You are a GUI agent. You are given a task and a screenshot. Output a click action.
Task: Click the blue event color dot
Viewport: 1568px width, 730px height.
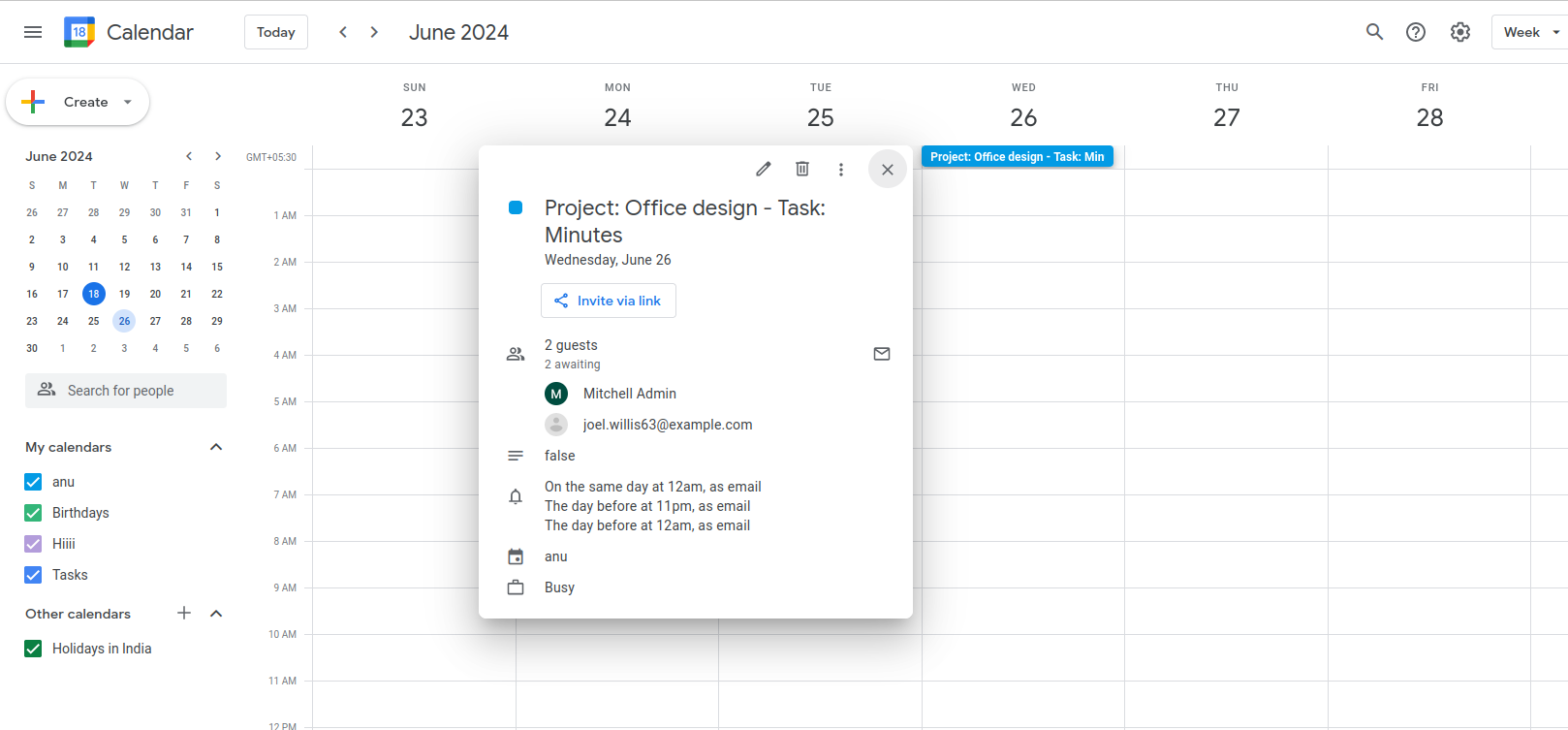(516, 207)
